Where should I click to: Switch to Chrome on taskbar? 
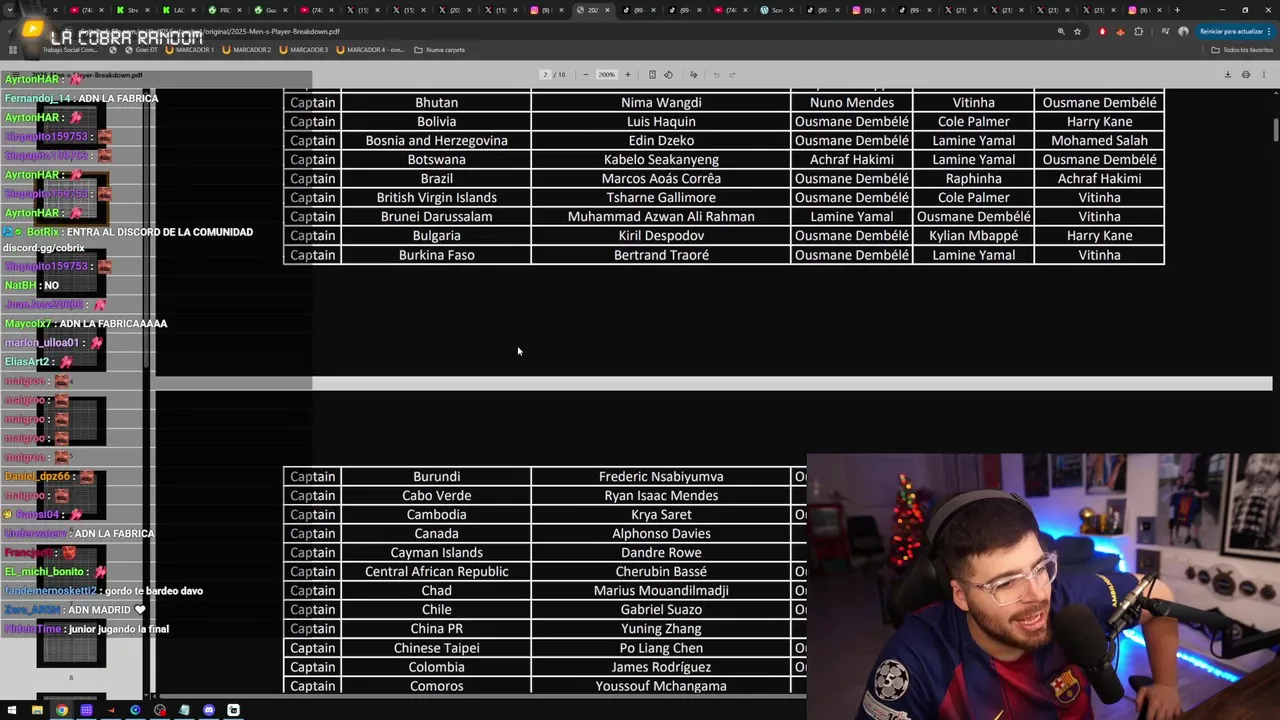click(x=62, y=710)
